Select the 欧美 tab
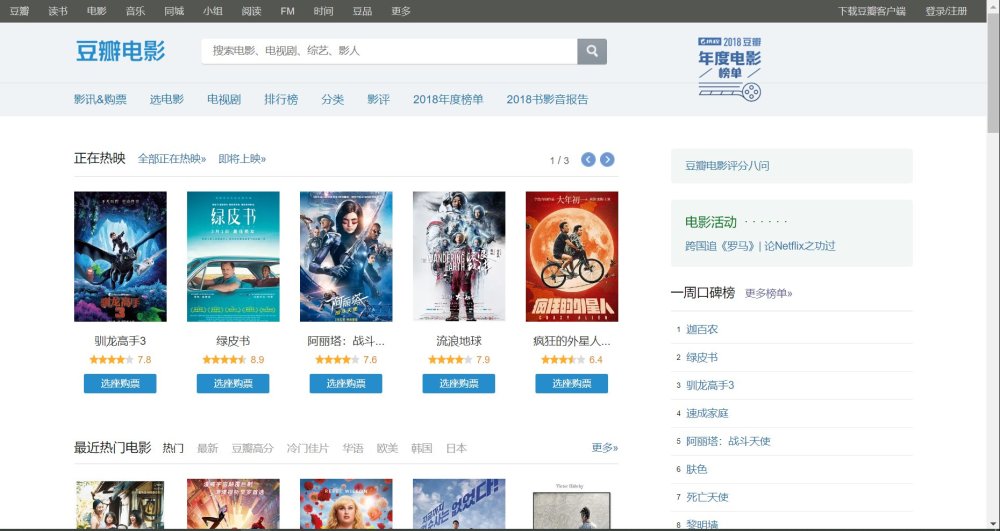 [x=387, y=448]
